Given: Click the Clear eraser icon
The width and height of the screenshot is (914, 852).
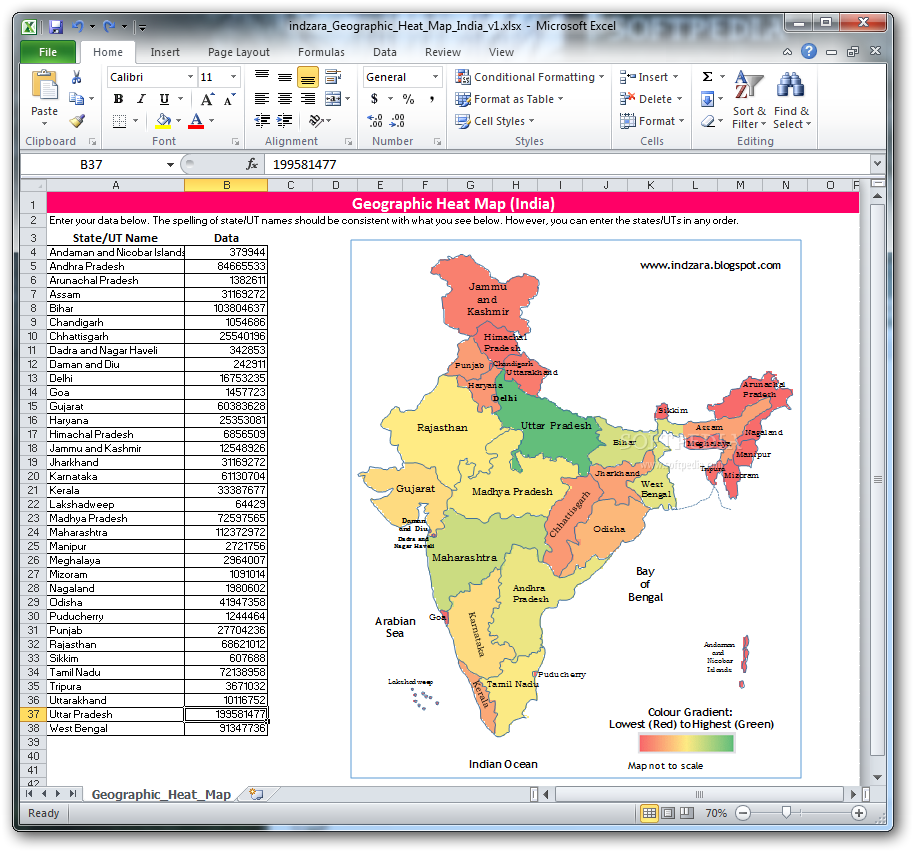Looking at the screenshot, I should [708, 121].
